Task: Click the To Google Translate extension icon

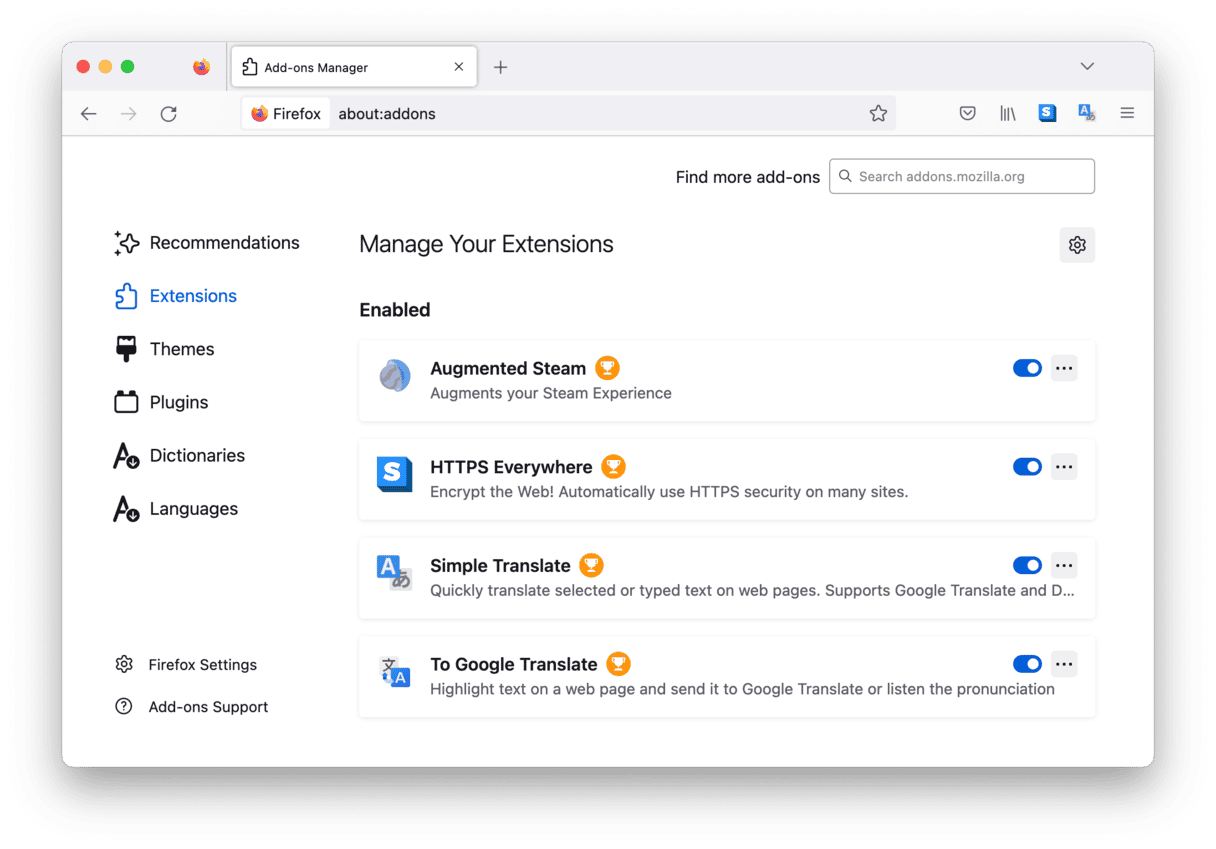Action: (395, 672)
